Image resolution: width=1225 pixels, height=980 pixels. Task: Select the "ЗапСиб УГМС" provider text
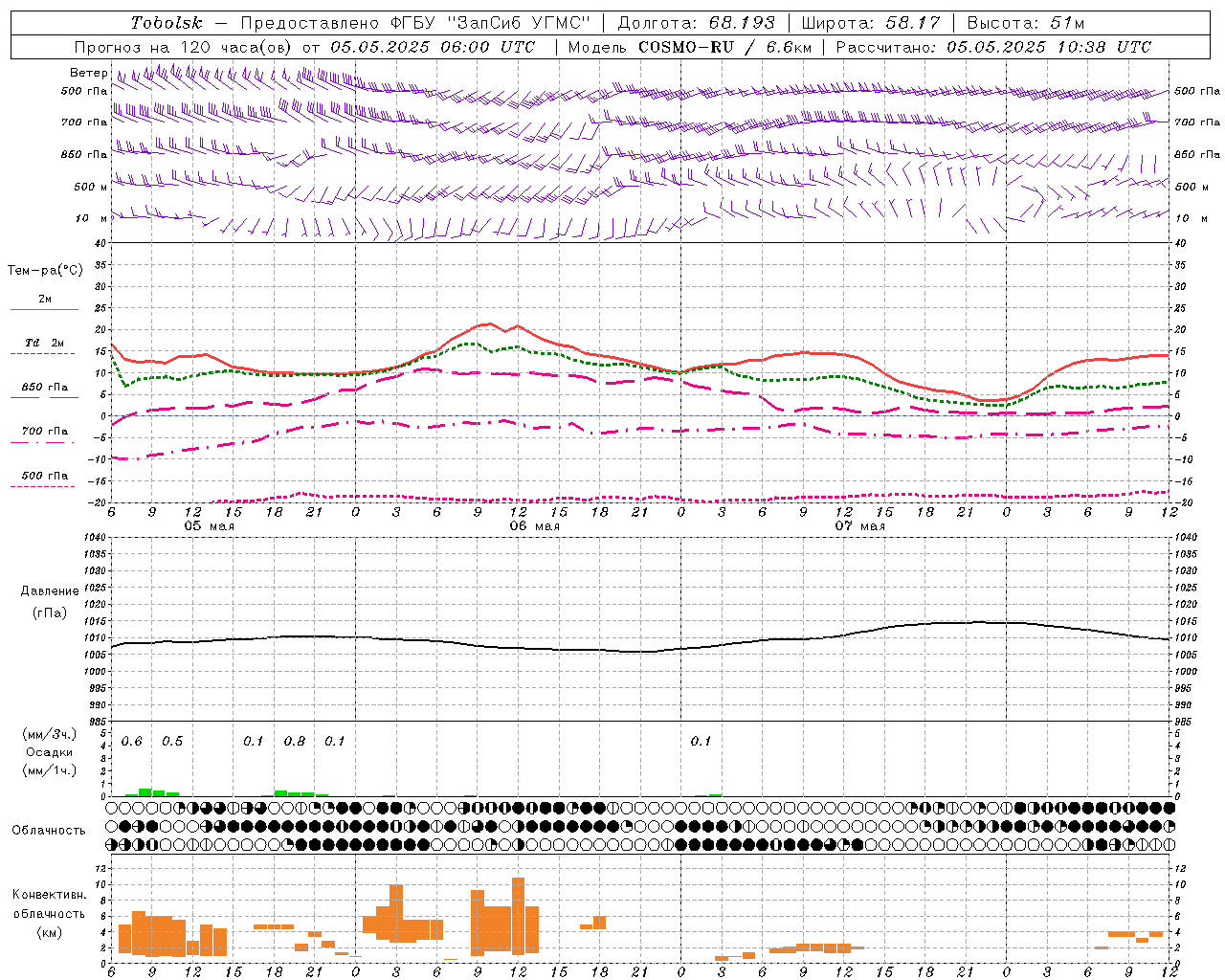click(x=520, y=23)
